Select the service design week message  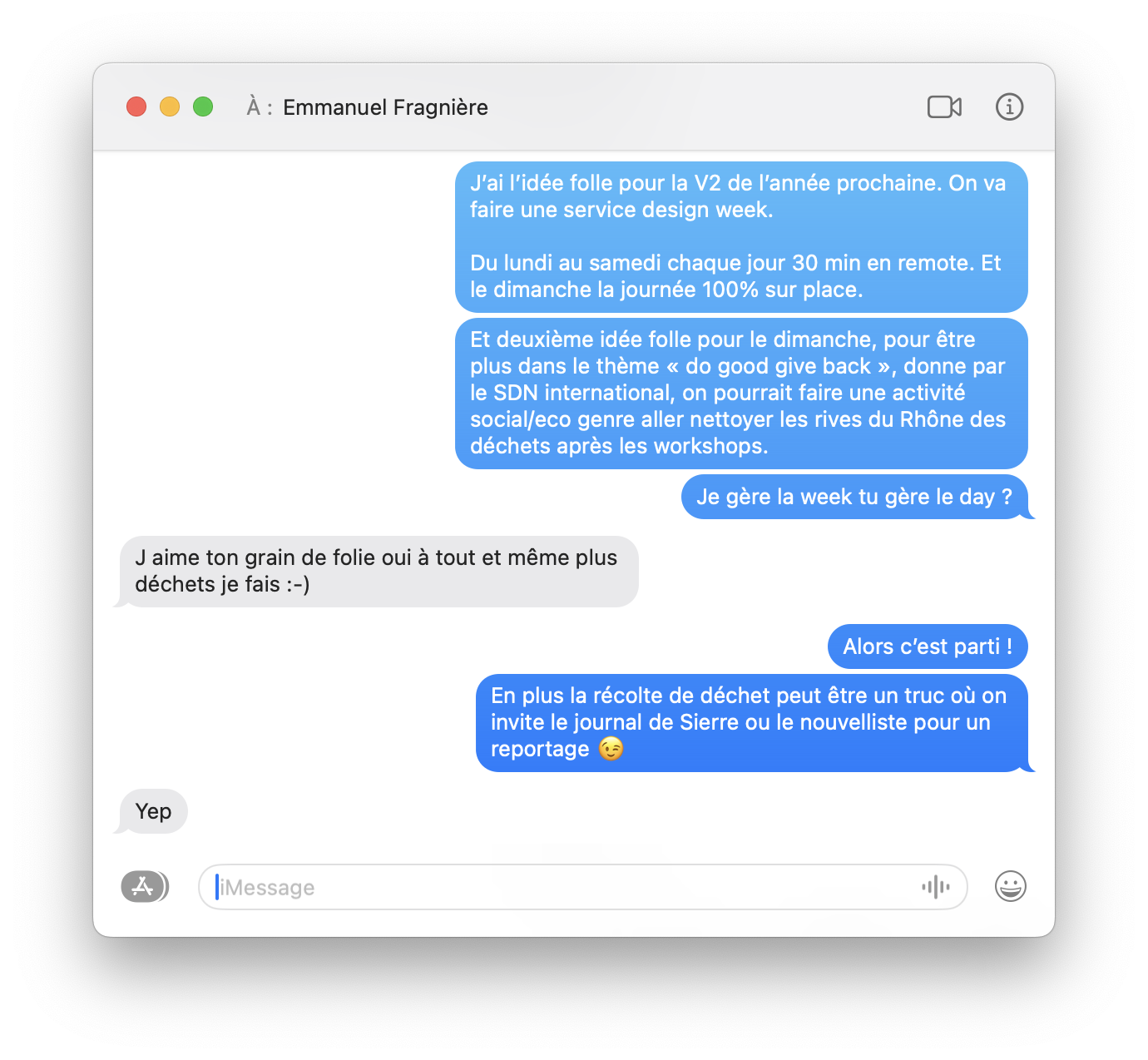[741, 237]
